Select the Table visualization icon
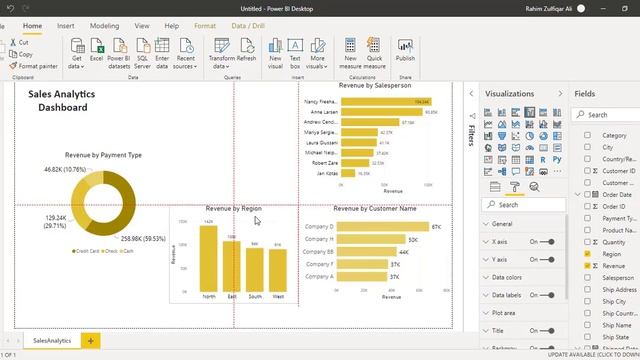The image size is (640, 360). click(x=516, y=160)
